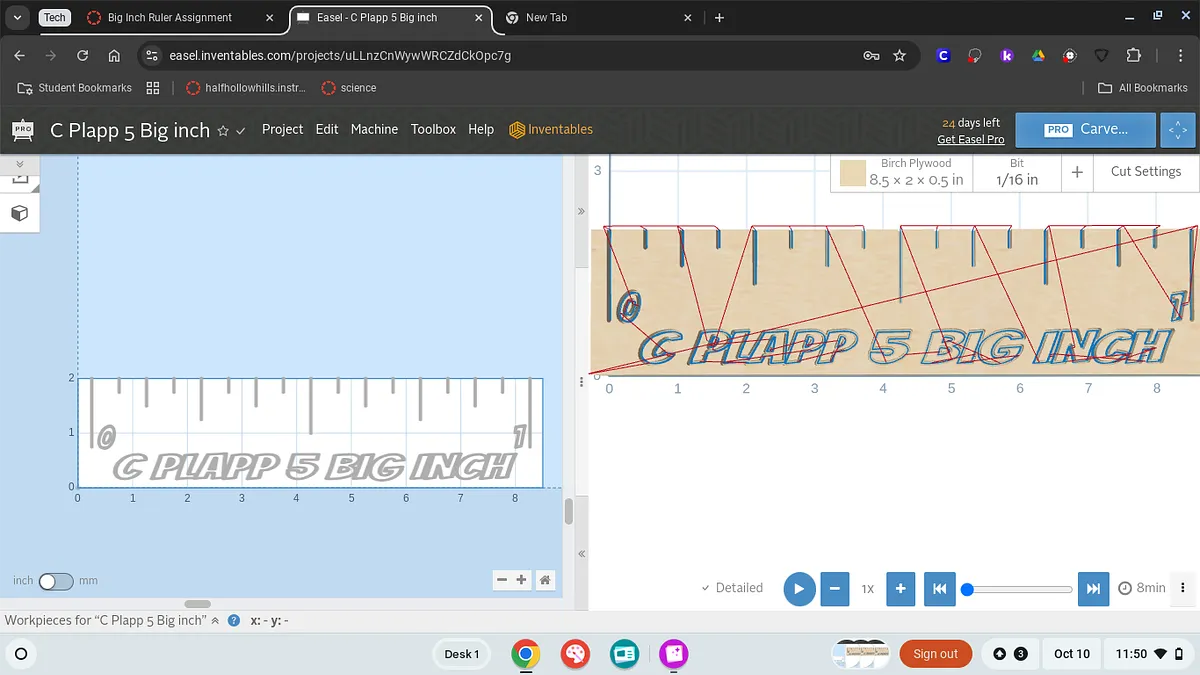
Task: Open the 1/16 in Bit selector
Action: click(1016, 172)
